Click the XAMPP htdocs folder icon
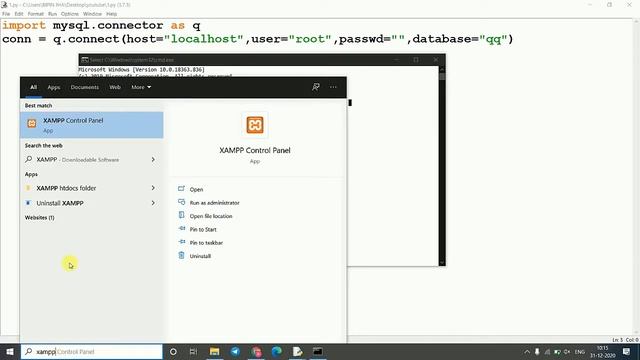 tap(28, 188)
